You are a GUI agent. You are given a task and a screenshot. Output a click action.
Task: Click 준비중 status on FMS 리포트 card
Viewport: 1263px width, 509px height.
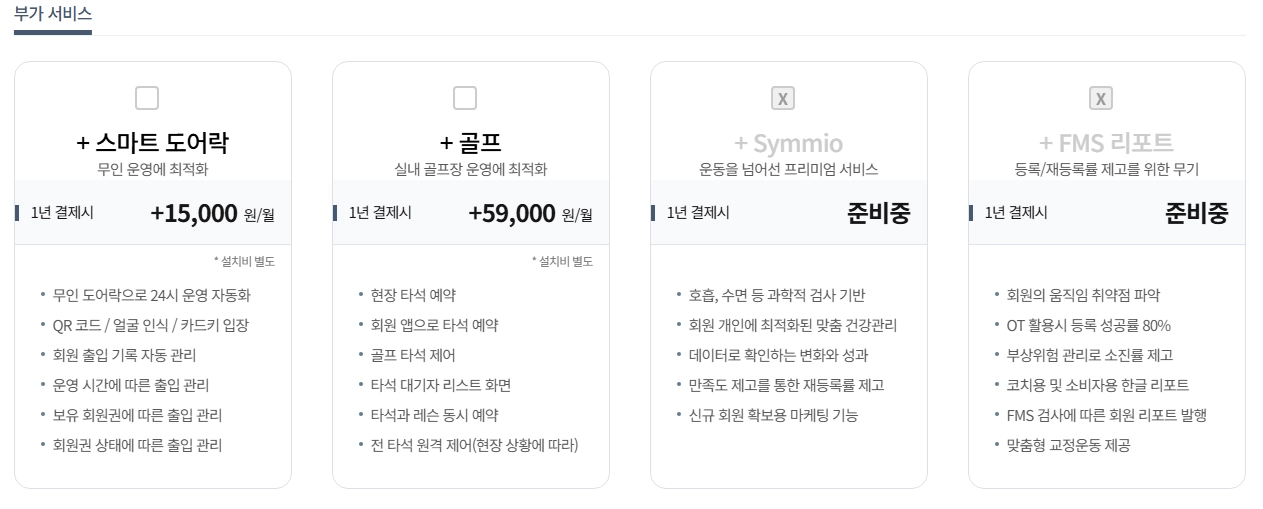pos(1196,213)
